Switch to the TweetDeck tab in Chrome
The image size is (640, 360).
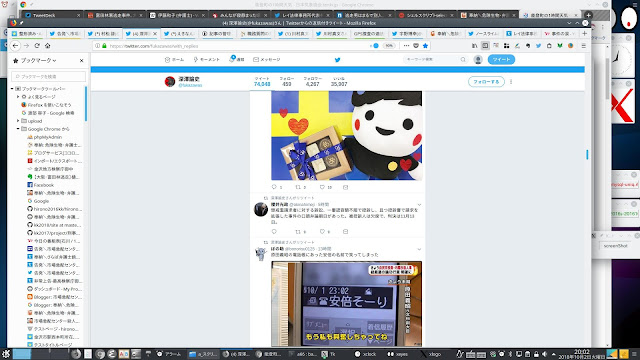click(x=52, y=15)
